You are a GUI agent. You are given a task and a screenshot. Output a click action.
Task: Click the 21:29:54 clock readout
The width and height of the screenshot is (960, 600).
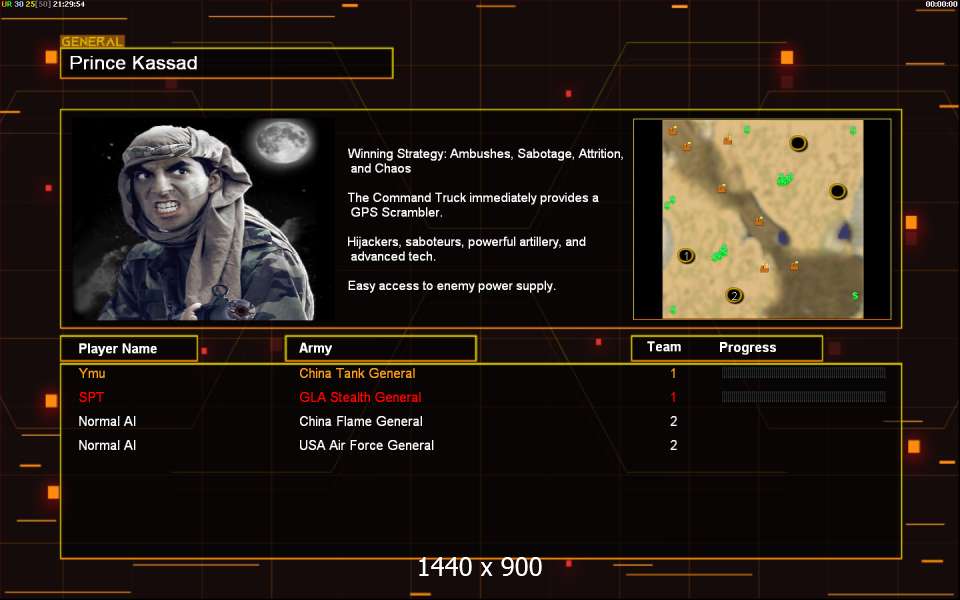coord(69,4)
